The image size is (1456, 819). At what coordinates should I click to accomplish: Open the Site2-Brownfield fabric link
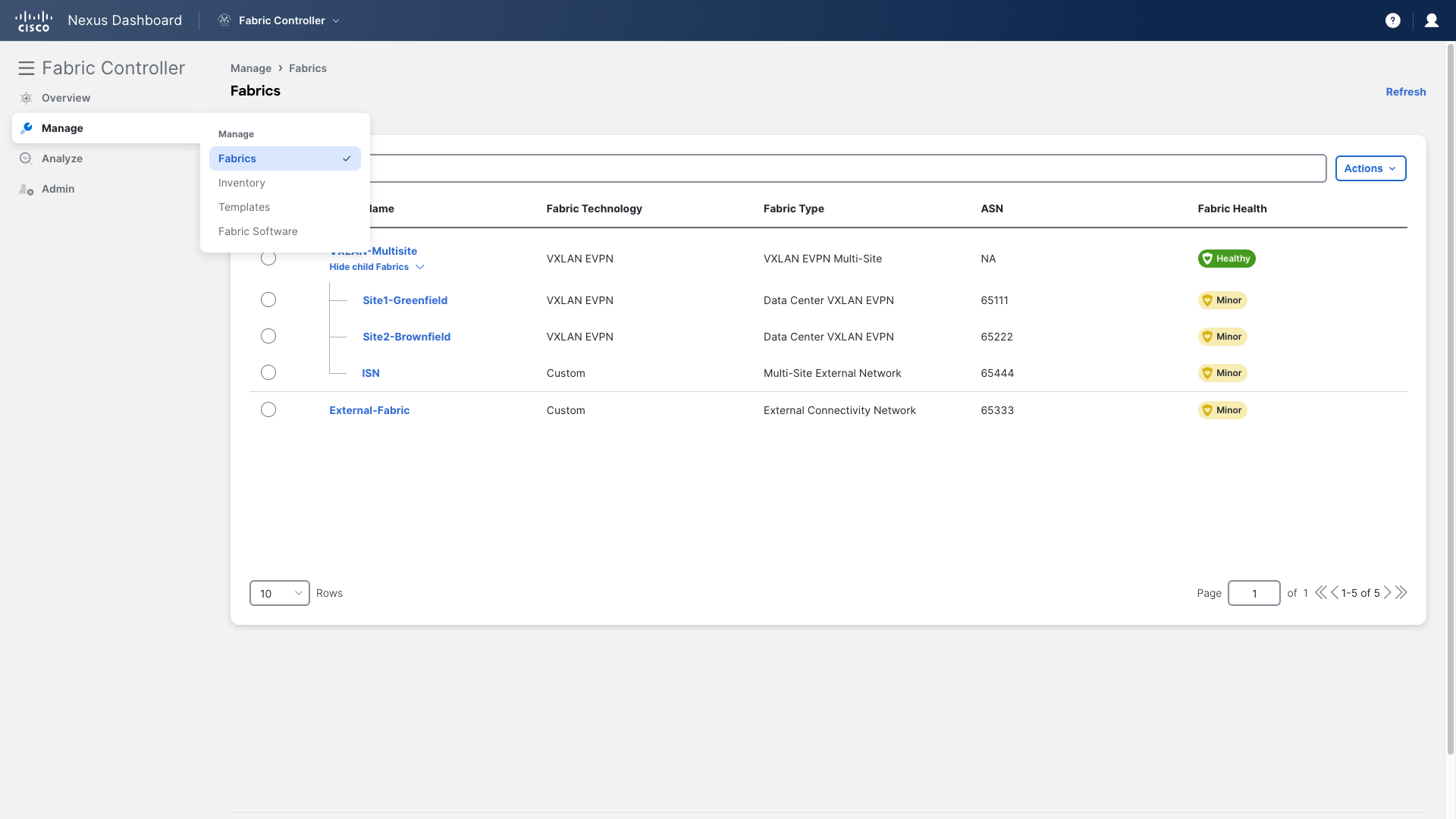(x=406, y=337)
